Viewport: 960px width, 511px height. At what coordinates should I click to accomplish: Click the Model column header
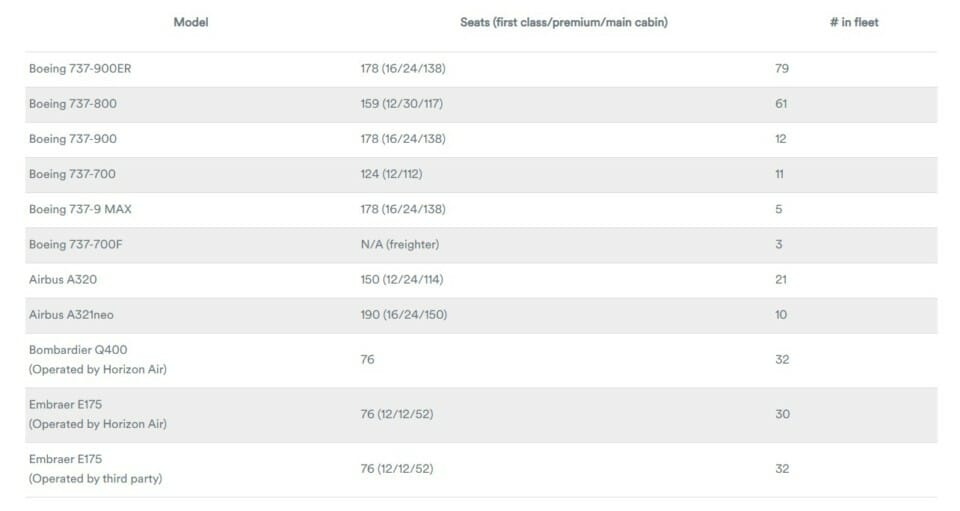(190, 23)
